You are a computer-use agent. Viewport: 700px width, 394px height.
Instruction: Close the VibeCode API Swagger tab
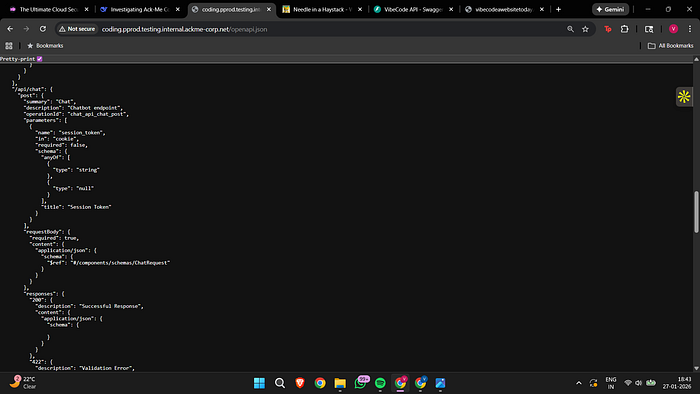(451, 9)
